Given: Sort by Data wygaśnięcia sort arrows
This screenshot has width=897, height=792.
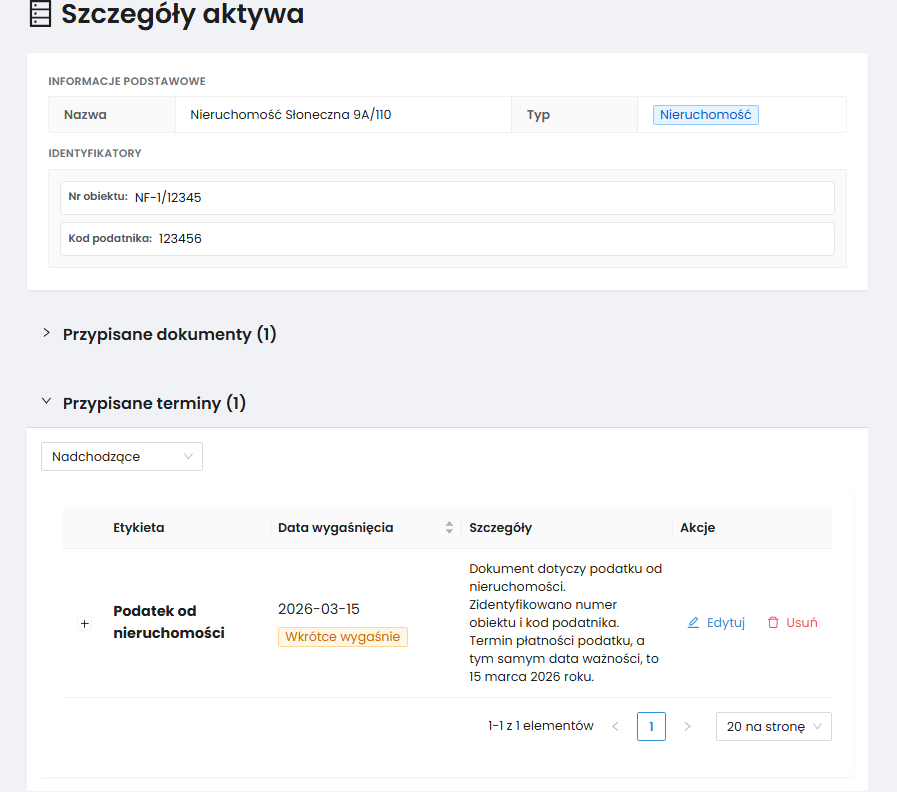Looking at the screenshot, I should click(x=449, y=528).
